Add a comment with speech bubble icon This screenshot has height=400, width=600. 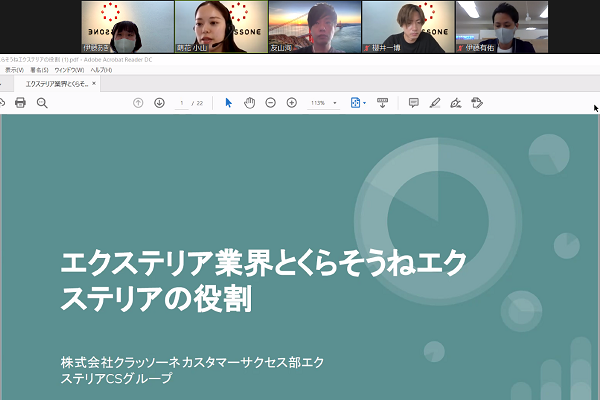click(414, 103)
